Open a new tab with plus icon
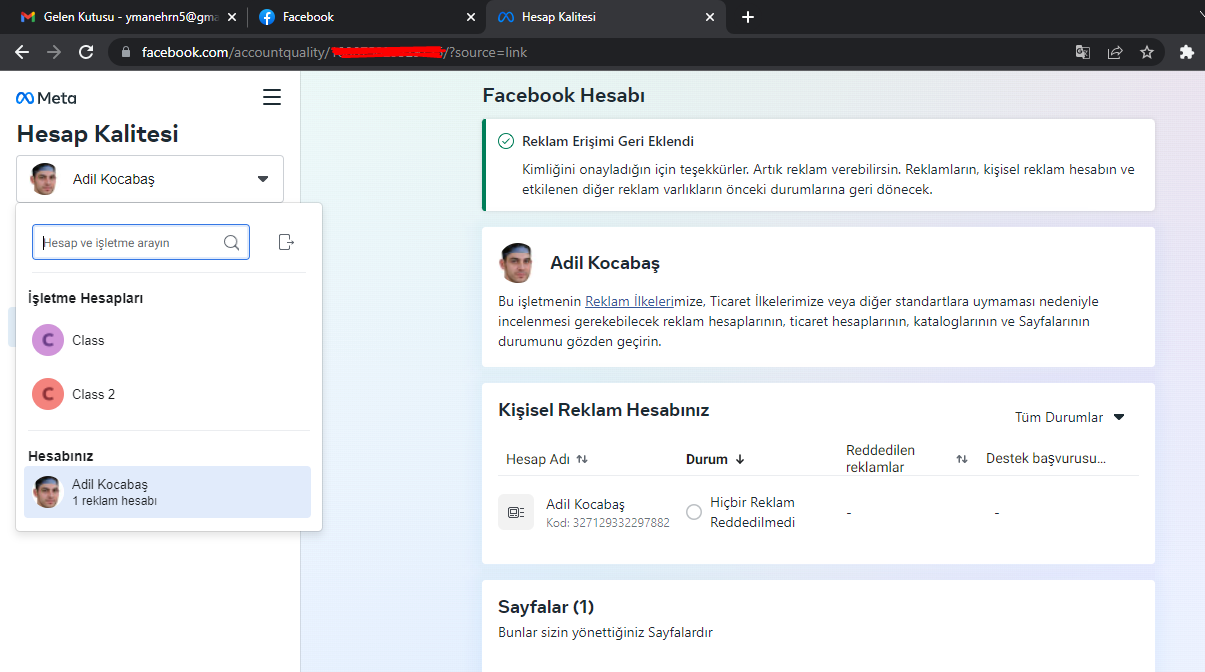 tap(747, 17)
